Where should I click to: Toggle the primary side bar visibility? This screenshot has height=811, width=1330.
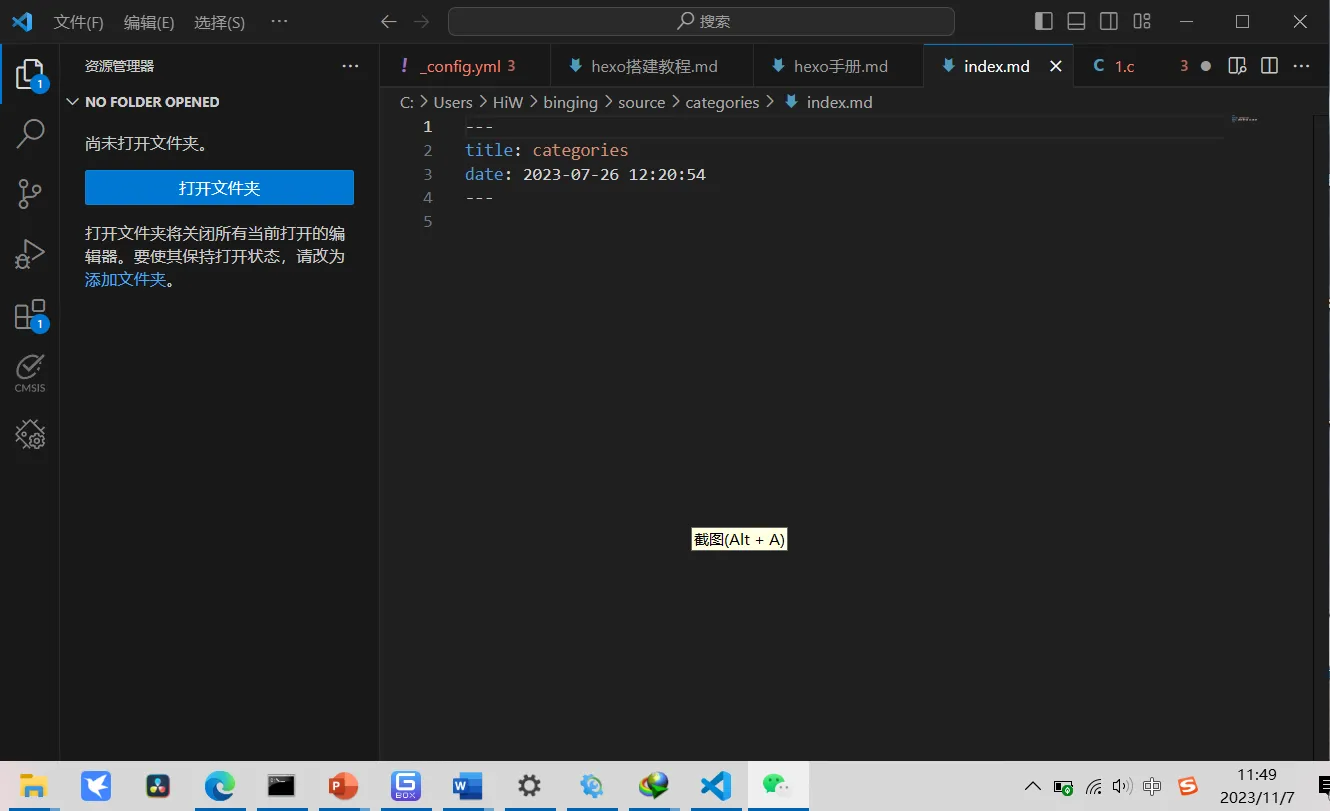click(1043, 21)
